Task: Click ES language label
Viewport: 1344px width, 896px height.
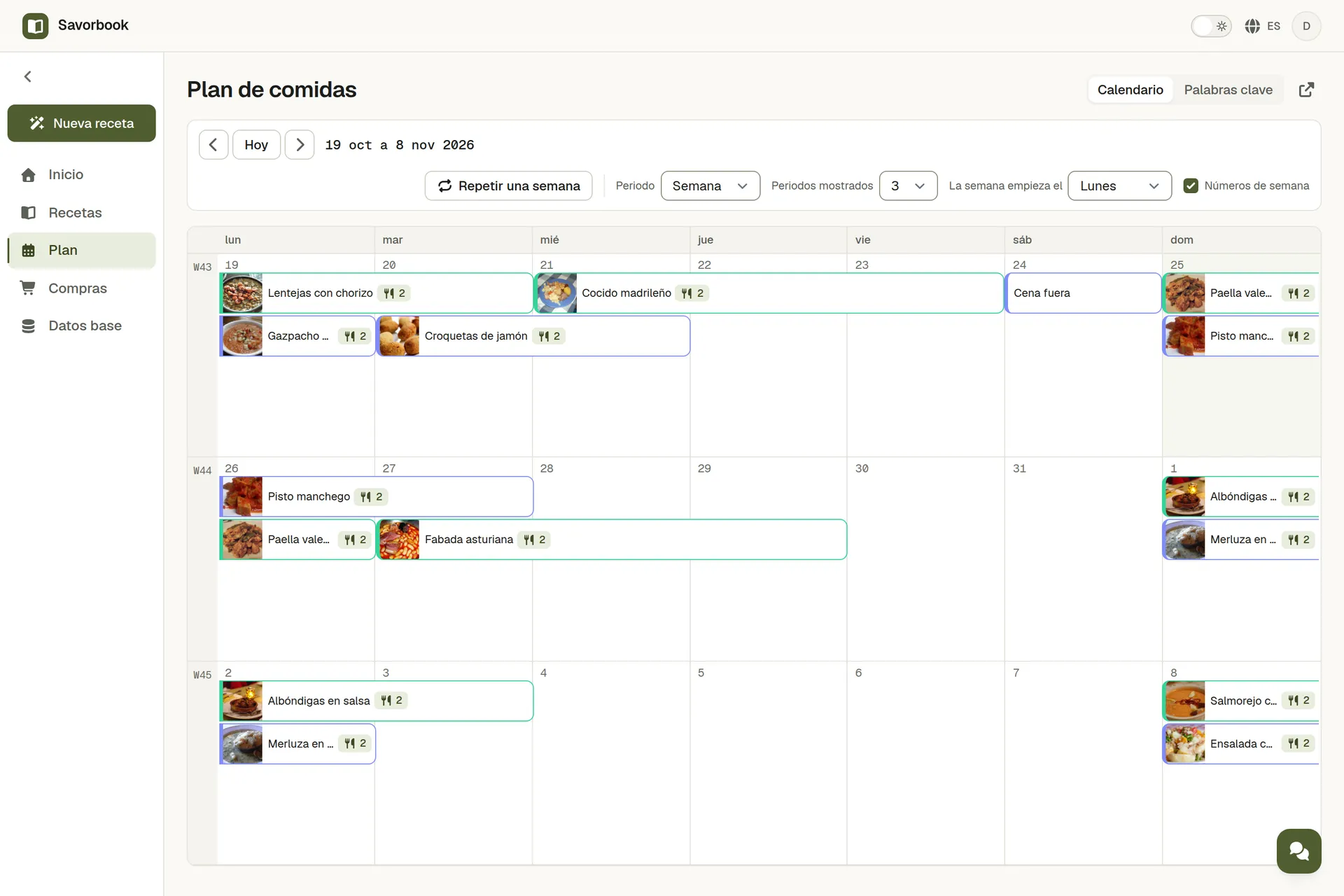Action: tap(1273, 26)
